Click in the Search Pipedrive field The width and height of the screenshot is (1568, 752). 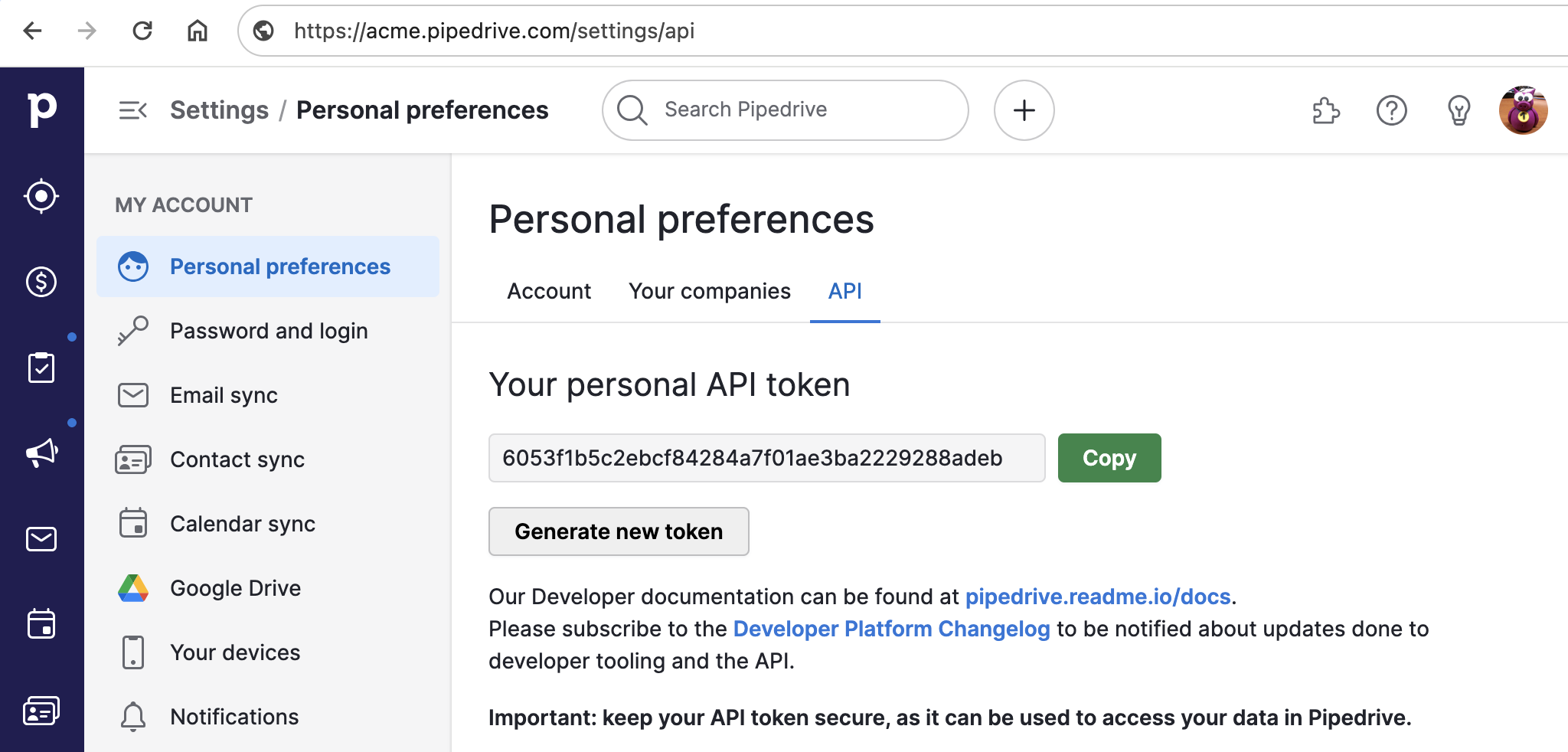(796, 110)
